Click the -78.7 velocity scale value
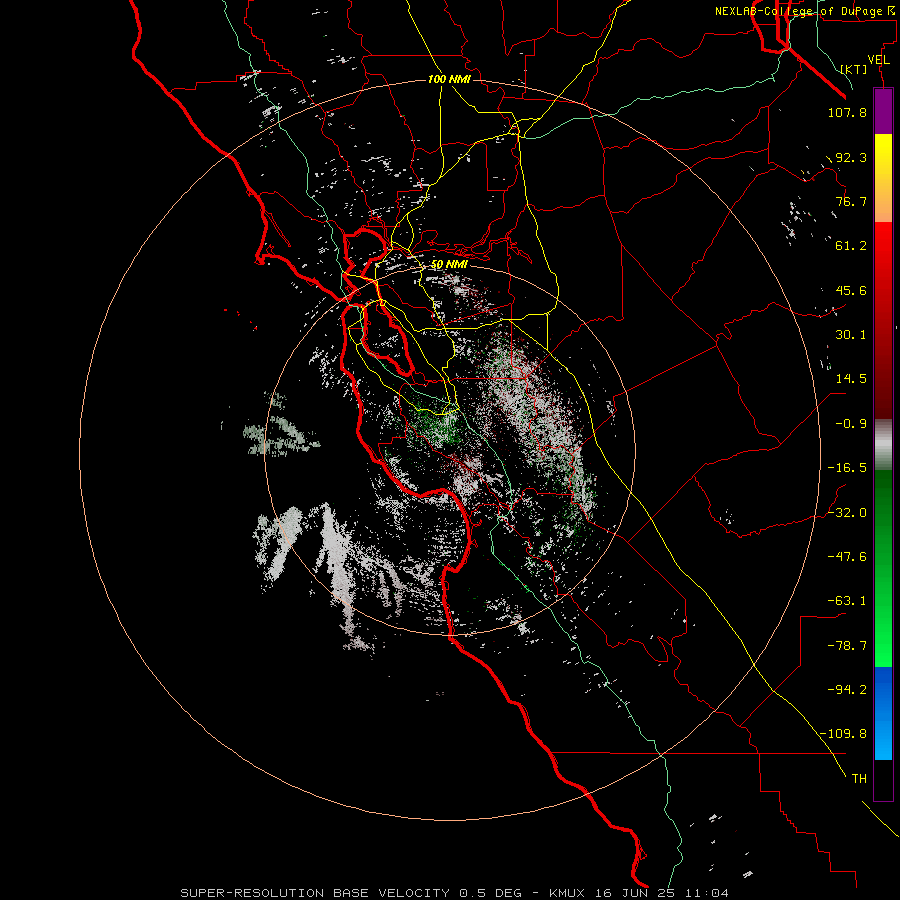Screen dimensions: 900x900 pos(847,646)
